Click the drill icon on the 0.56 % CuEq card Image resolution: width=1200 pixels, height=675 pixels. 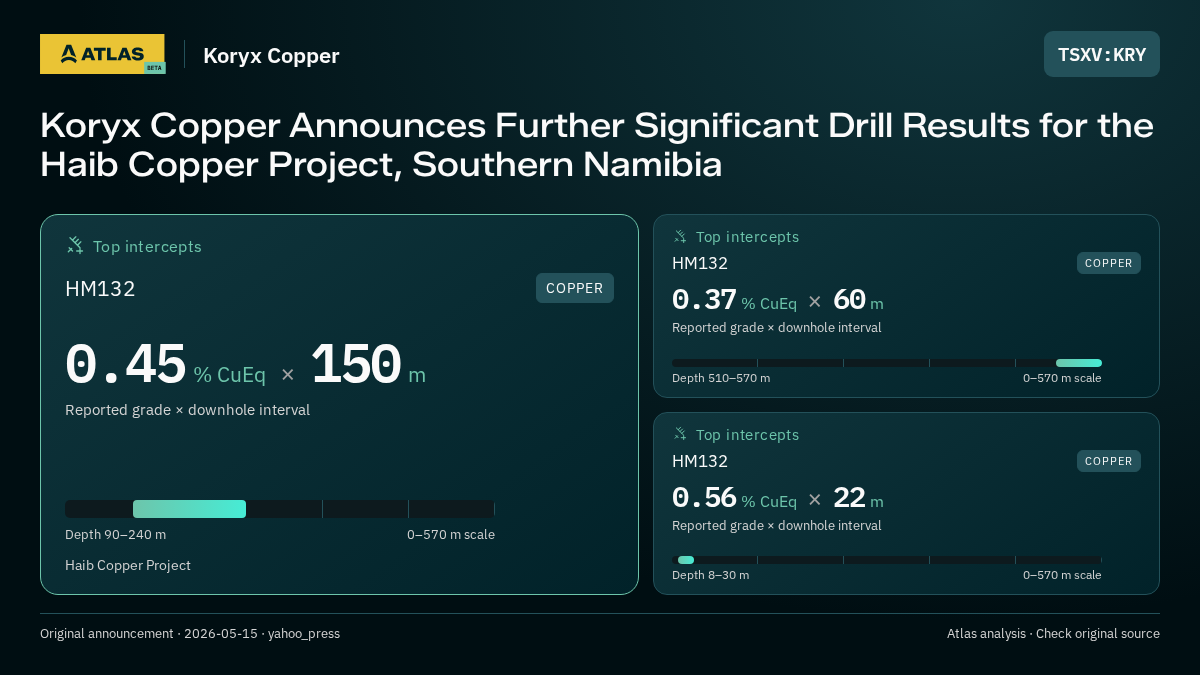coord(681,434)
